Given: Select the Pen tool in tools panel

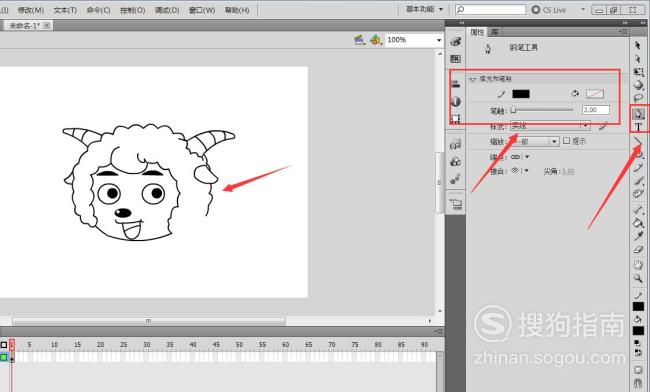Looking at the screenshot, I should point(638,114).
